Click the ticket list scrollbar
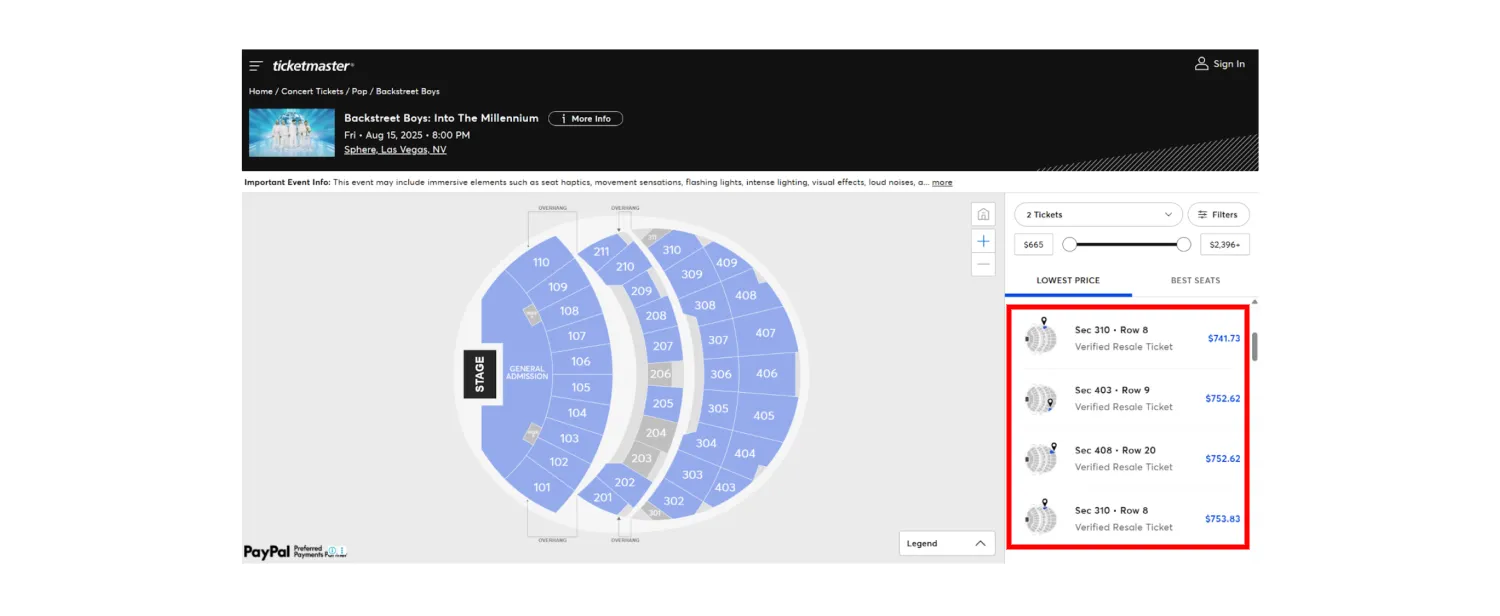 pos(1254,347)
